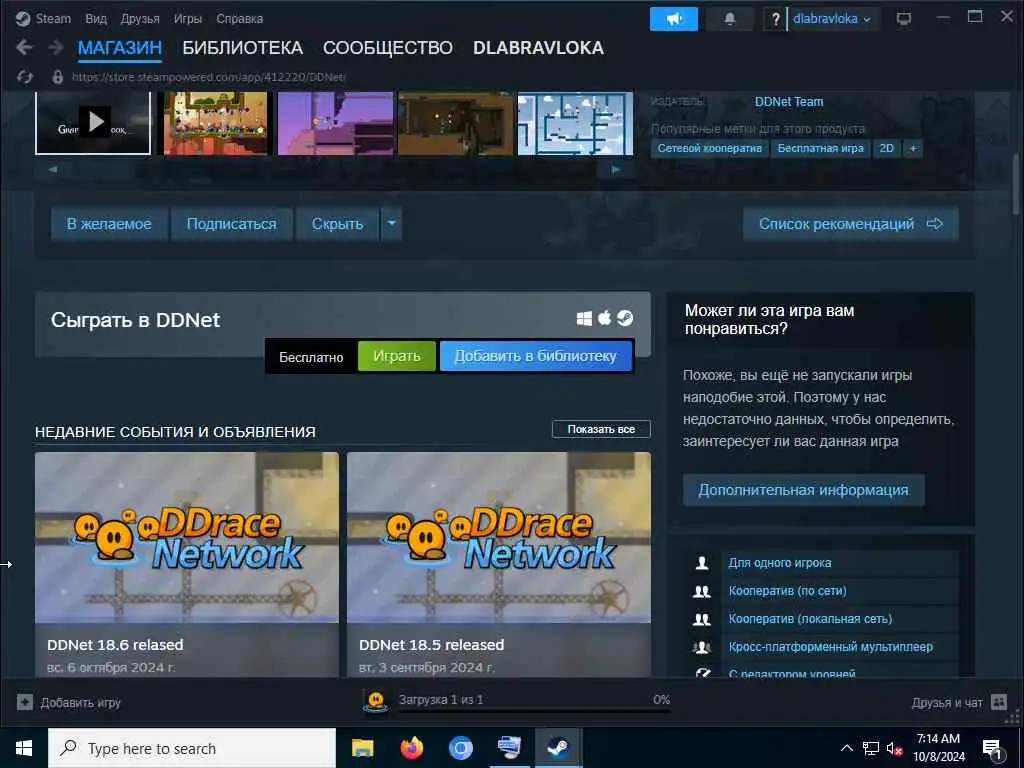
Task: Switch to the БИБЛИОТЕКА tab
Action: [242, 48]
